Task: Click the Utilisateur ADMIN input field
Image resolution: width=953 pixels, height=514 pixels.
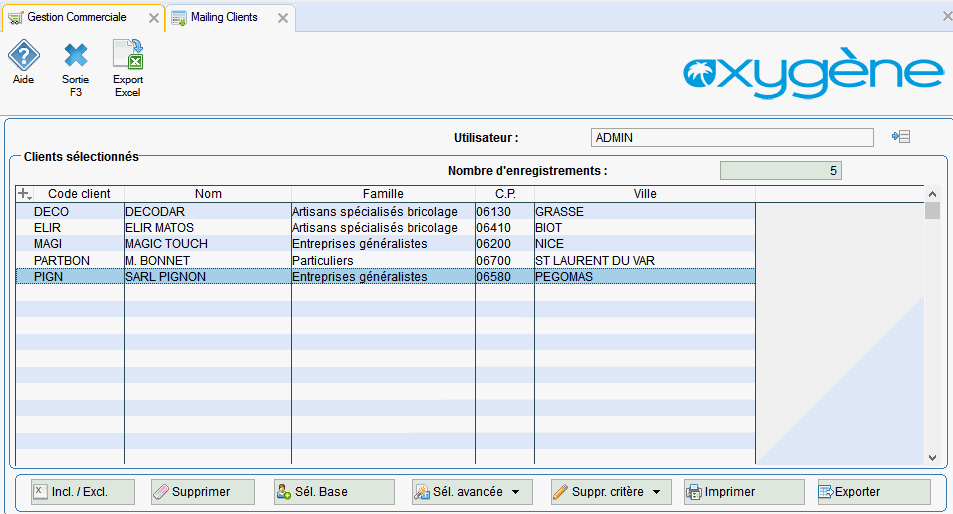Action: click(732, 138)
